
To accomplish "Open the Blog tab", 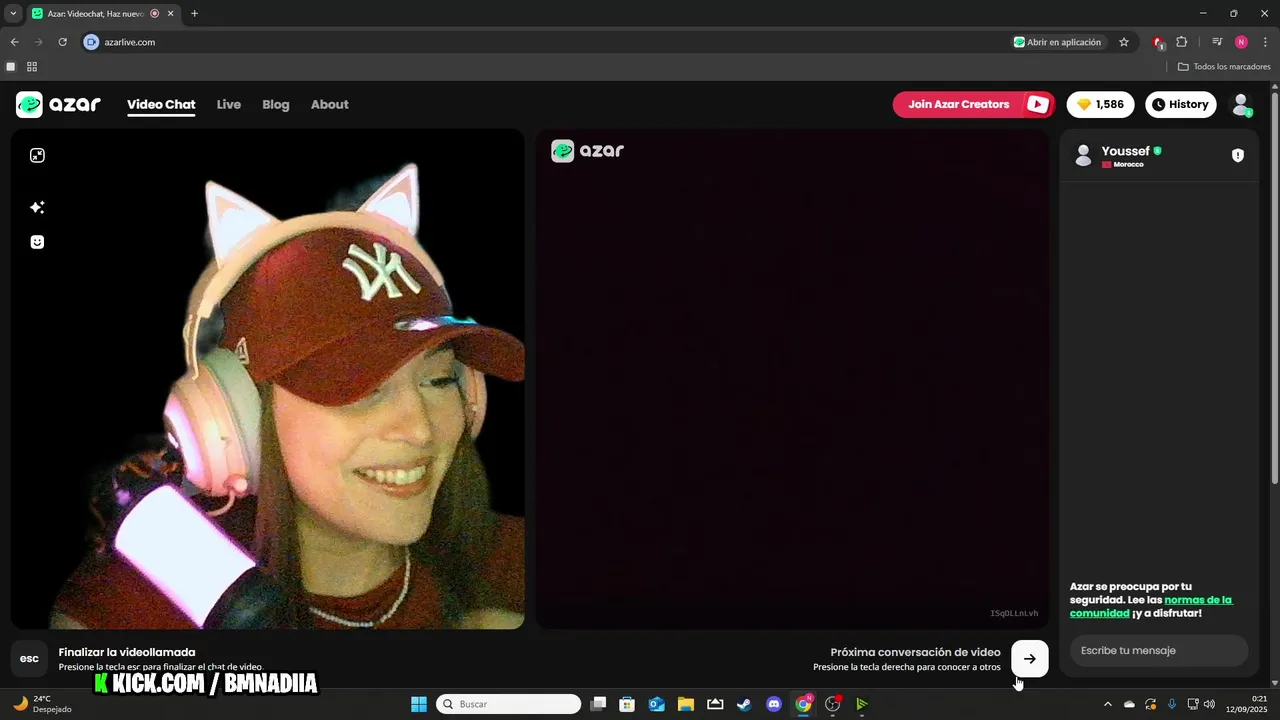I will [x=276, y=104].
